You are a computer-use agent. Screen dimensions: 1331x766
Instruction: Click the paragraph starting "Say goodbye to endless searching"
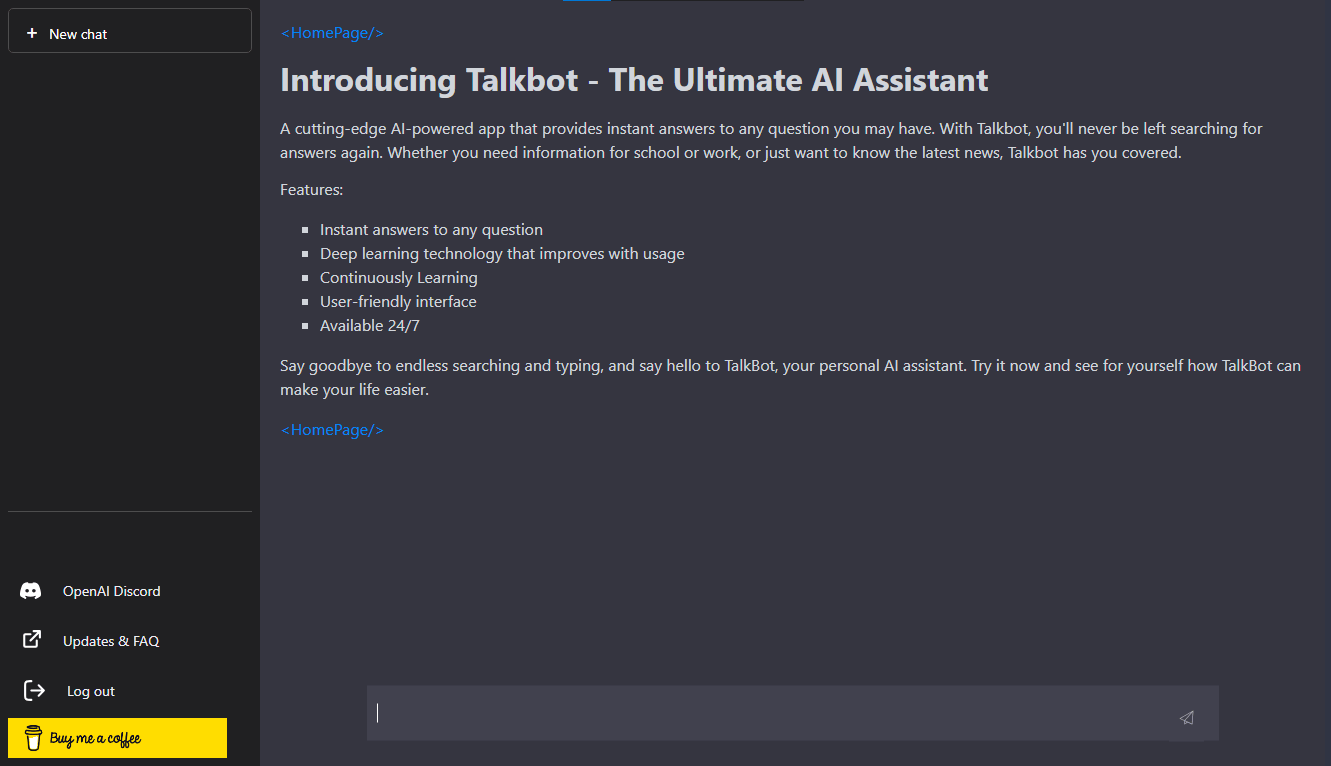[790, 378]
